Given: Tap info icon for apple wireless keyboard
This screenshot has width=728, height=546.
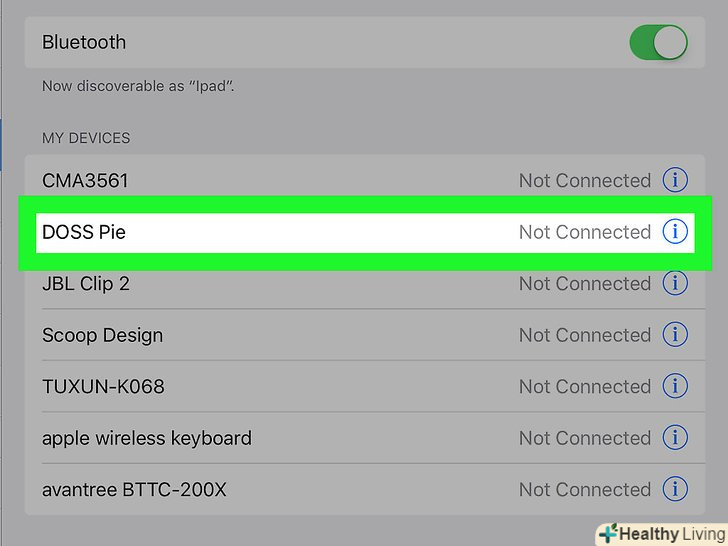Looking at the screenshot, I should (675, 438).
